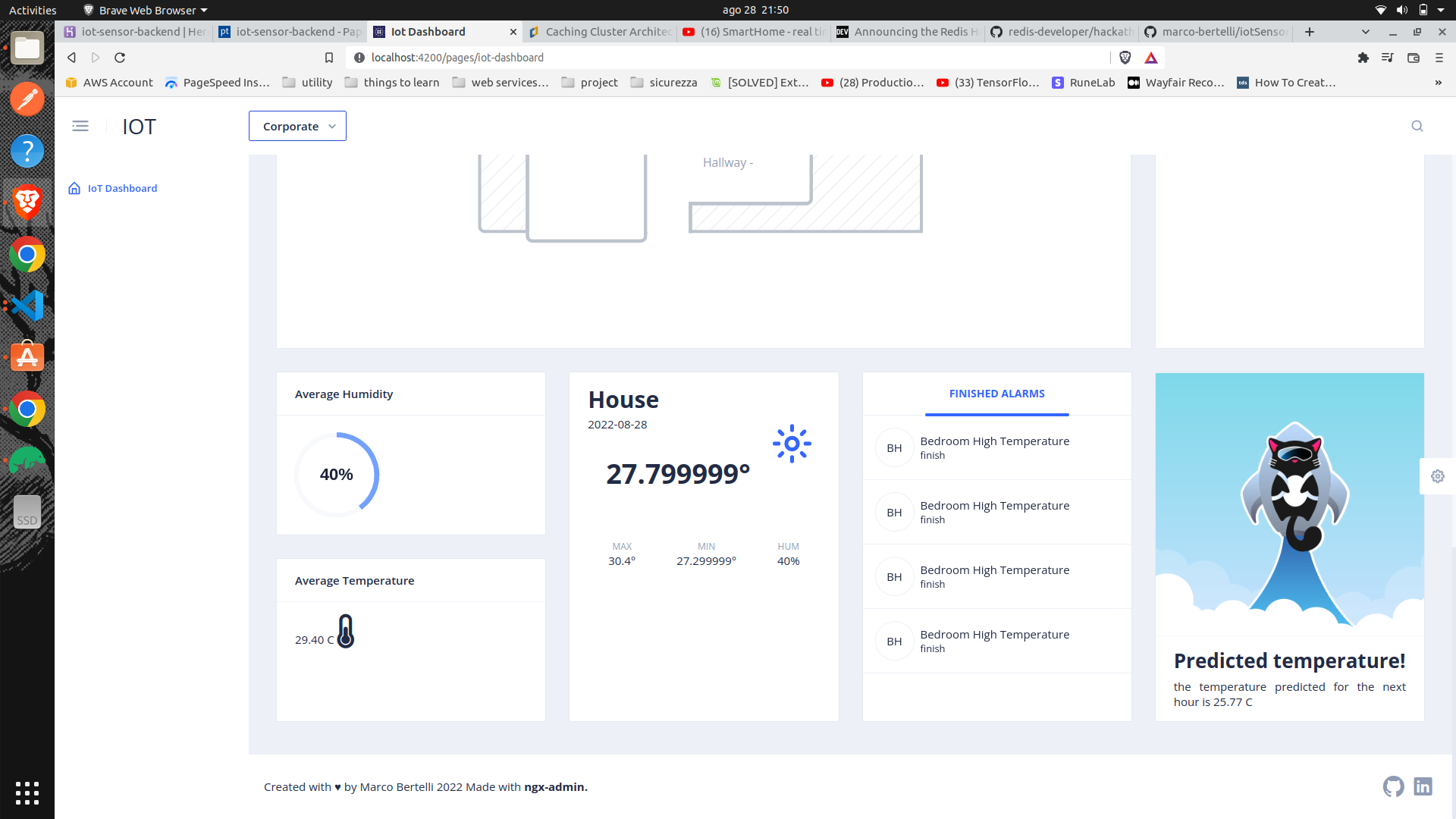This screenshot has width=1456, height=819.
Task: Toggle the hamburger sidebar menu icon
Action: 80,126
